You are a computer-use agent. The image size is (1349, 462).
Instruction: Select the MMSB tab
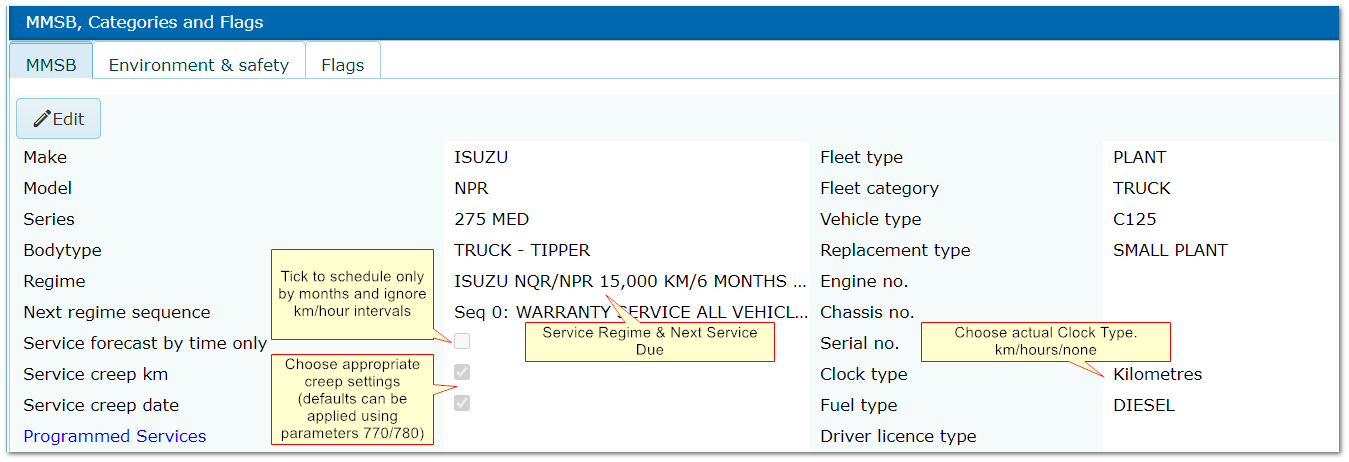click(x=51, y=65)
